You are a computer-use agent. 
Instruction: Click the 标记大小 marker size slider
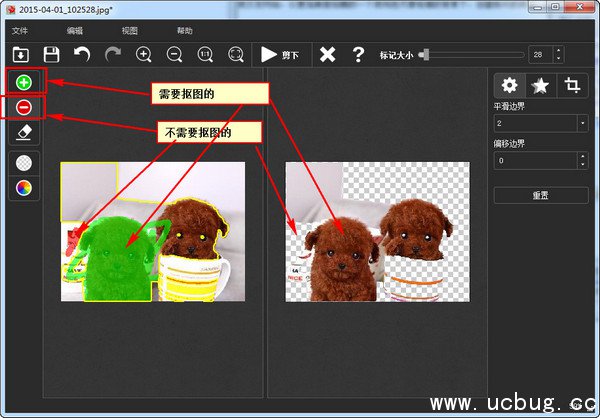pos(472,54)
